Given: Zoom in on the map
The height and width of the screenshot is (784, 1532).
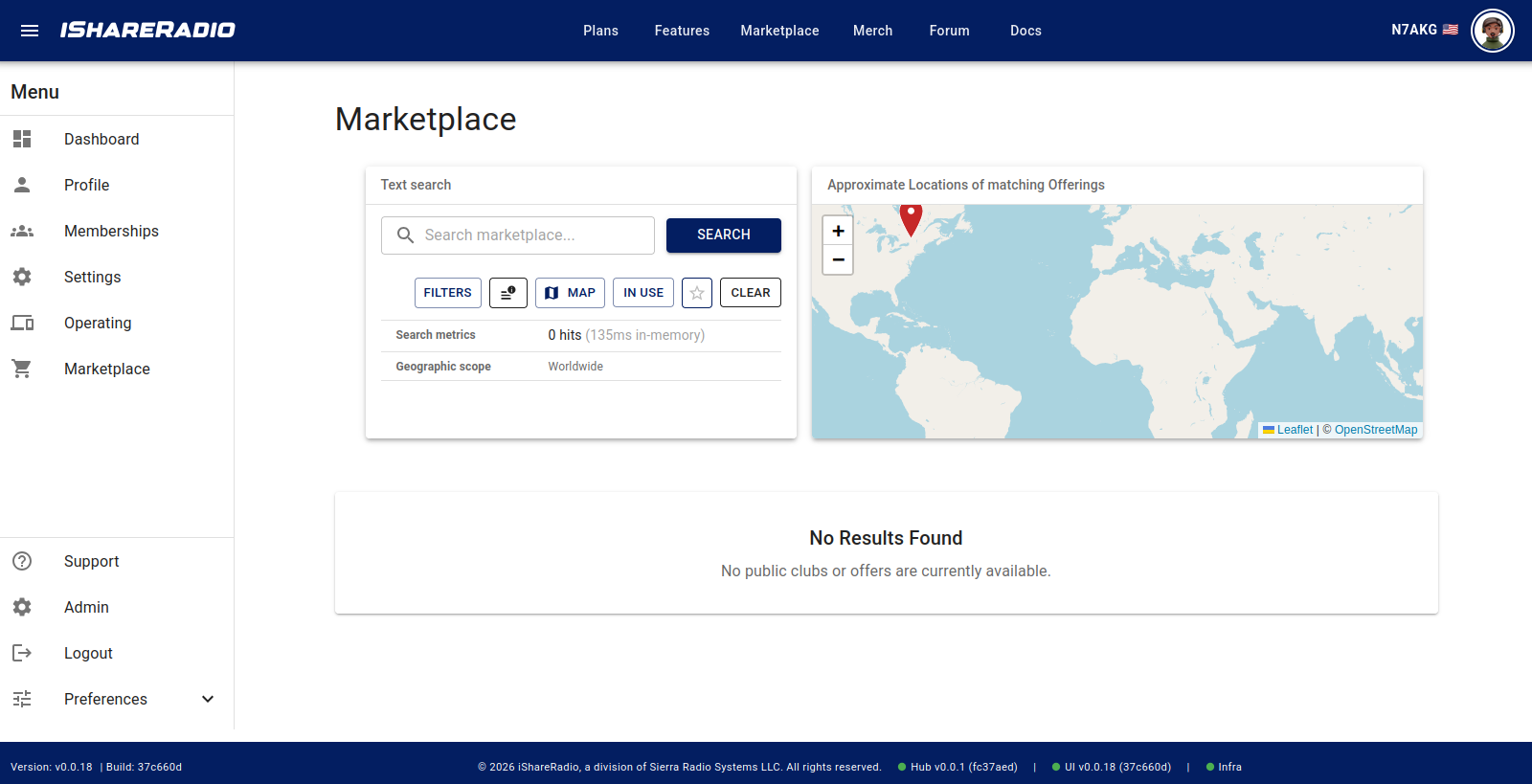Looking at the screenshot, I should [x=838, y=231].
